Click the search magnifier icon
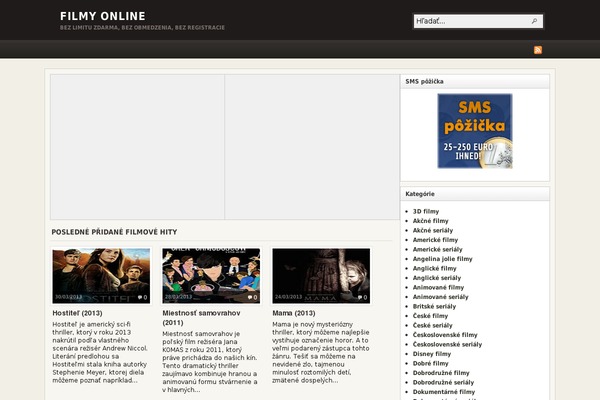Image resolution: width=600 pixels, height=400 pixels. point(534,21)
